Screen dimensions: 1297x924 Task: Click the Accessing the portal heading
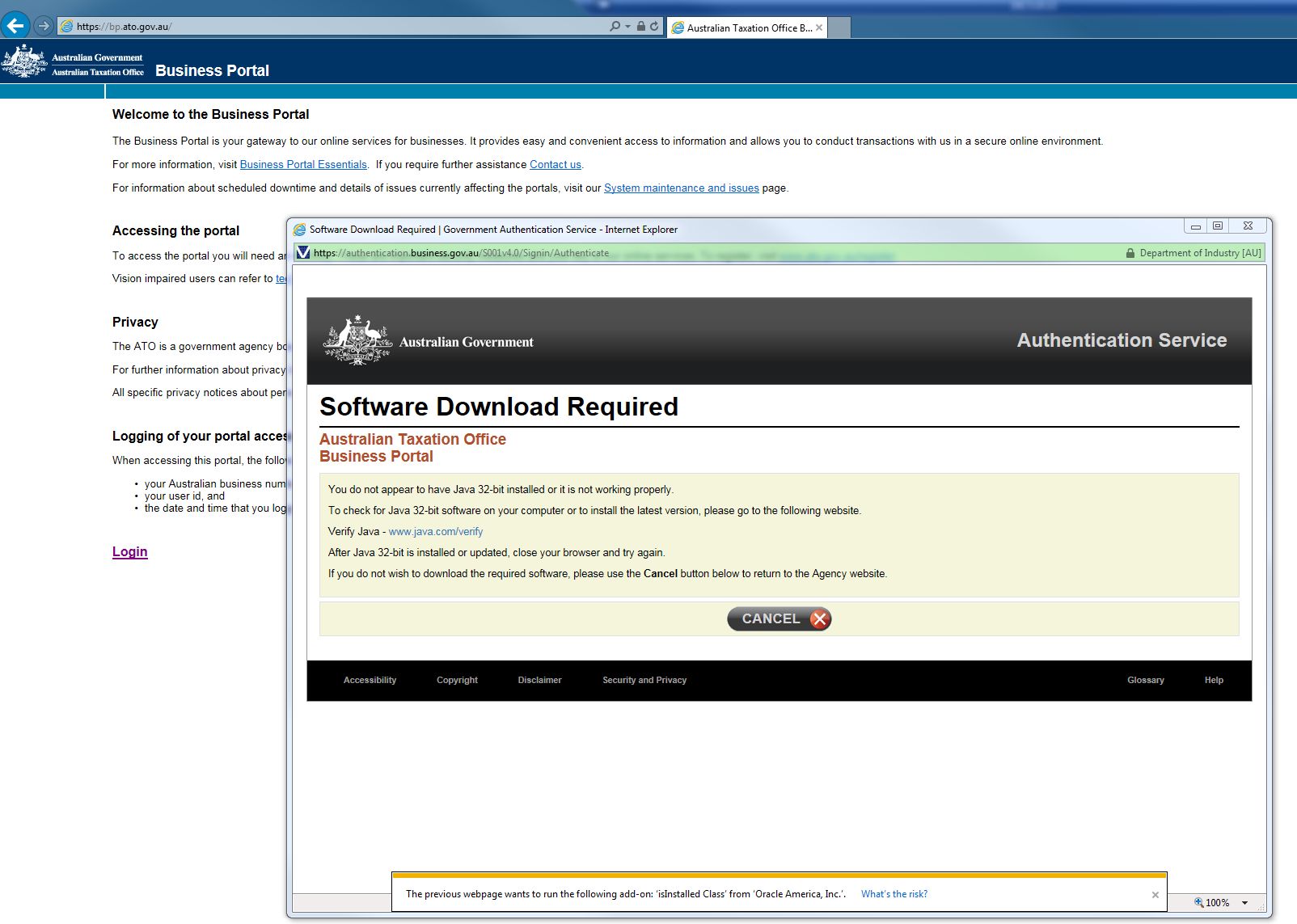[x=175, y=230]
